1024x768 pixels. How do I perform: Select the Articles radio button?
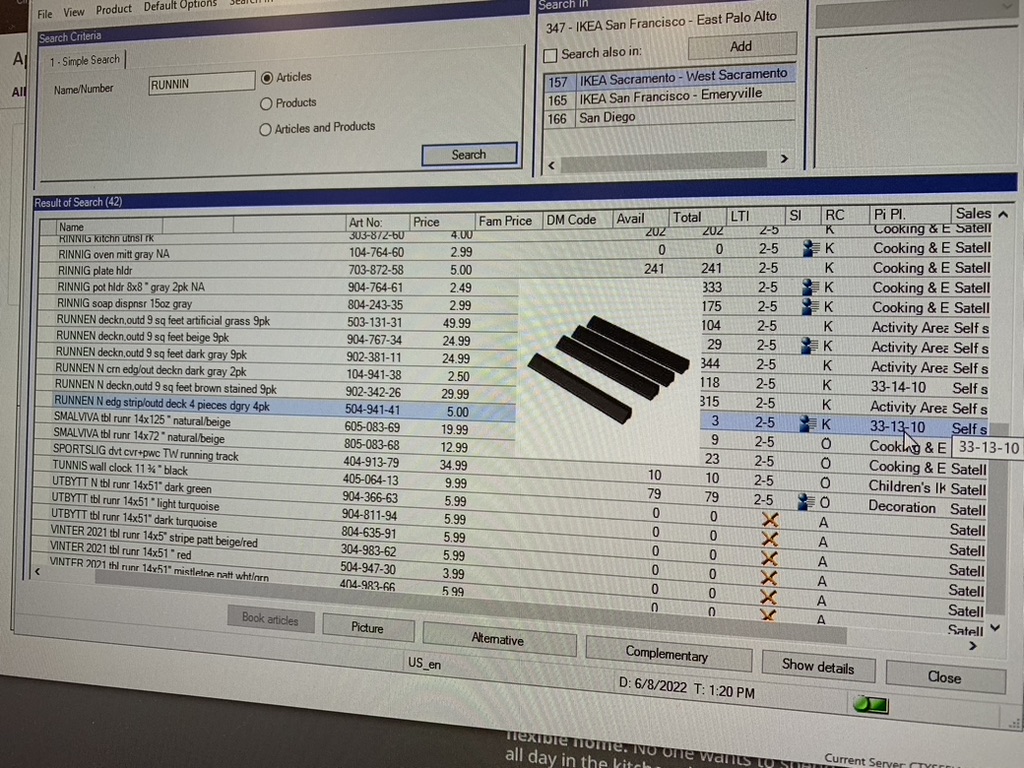tap(267, 78)
